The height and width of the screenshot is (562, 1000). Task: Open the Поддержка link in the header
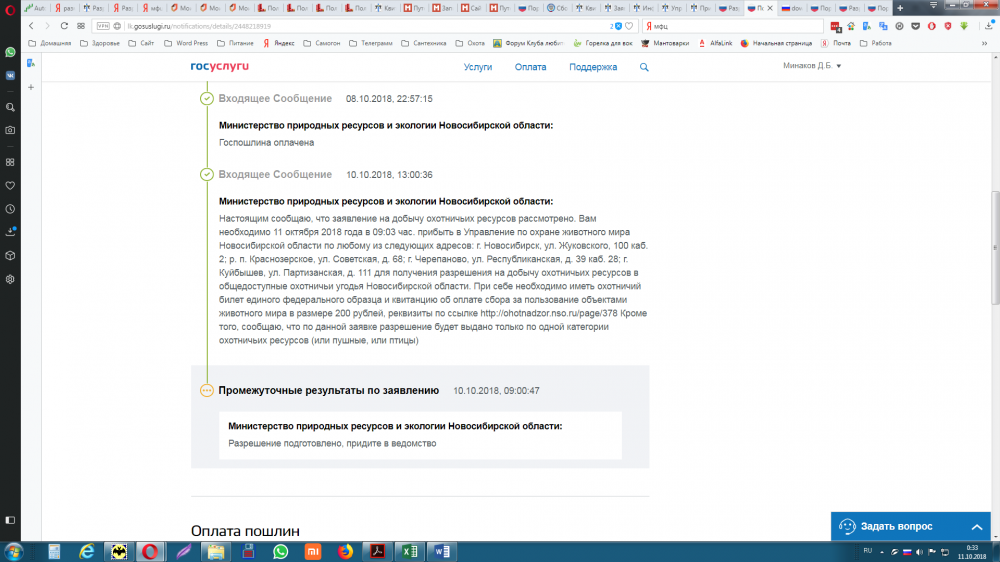pos(592,67)
